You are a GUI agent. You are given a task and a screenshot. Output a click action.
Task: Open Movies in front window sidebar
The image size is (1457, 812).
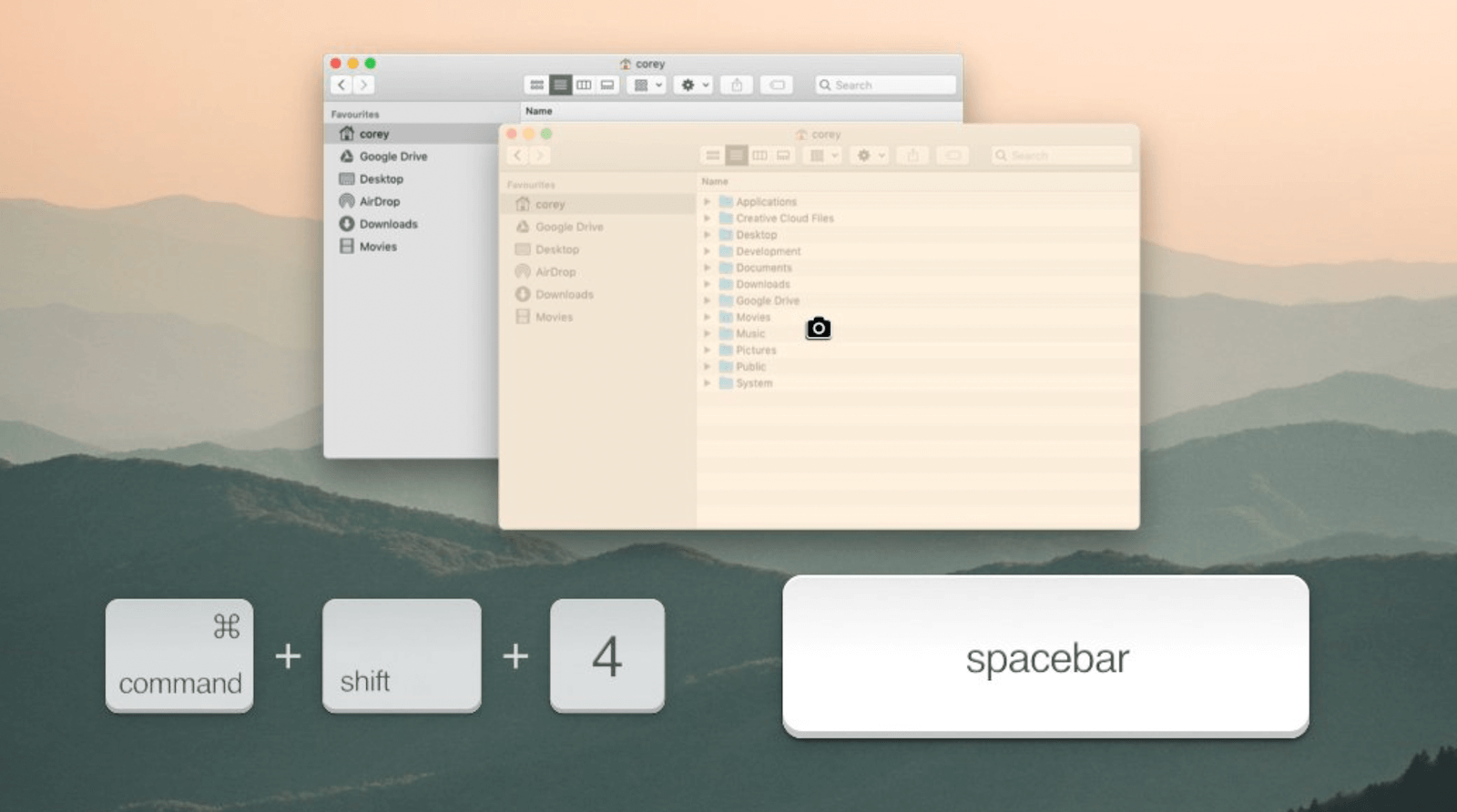coord(597,317)
